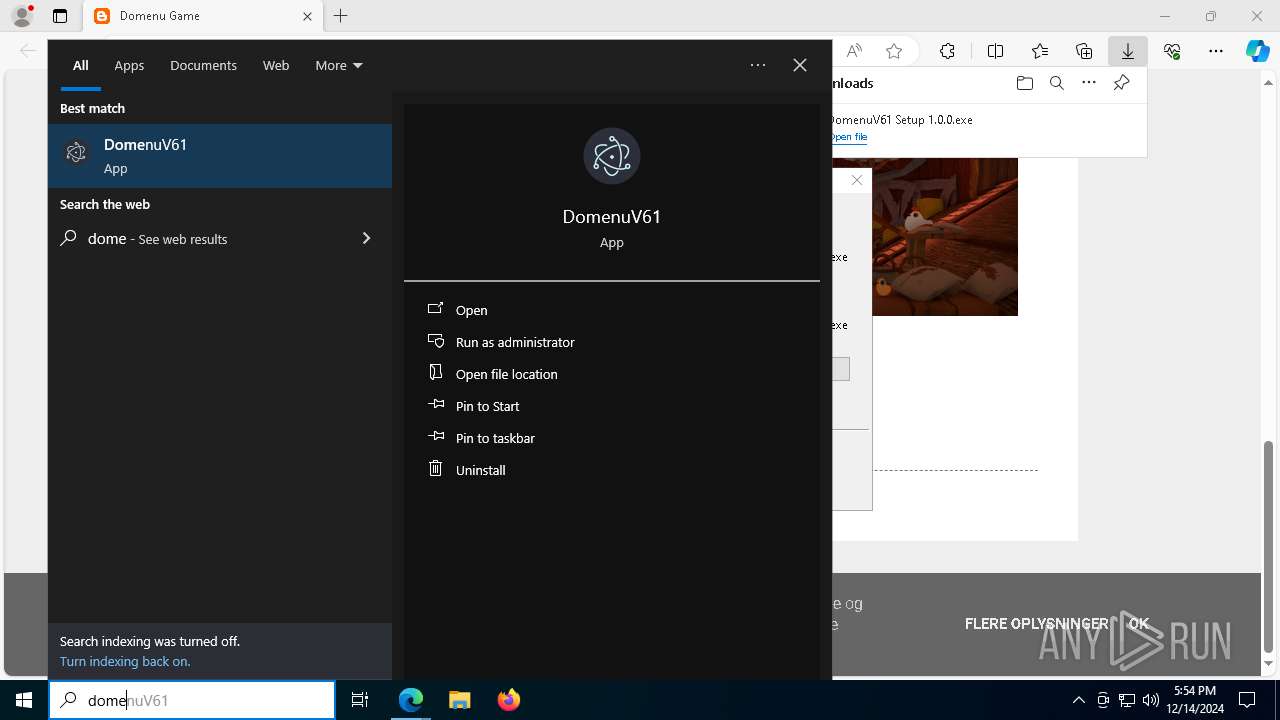This screenshot has height=720, width=1280.
Task: Click FLERE OPLYSNINGER cookie link
Action: (x=1036, y=623)
